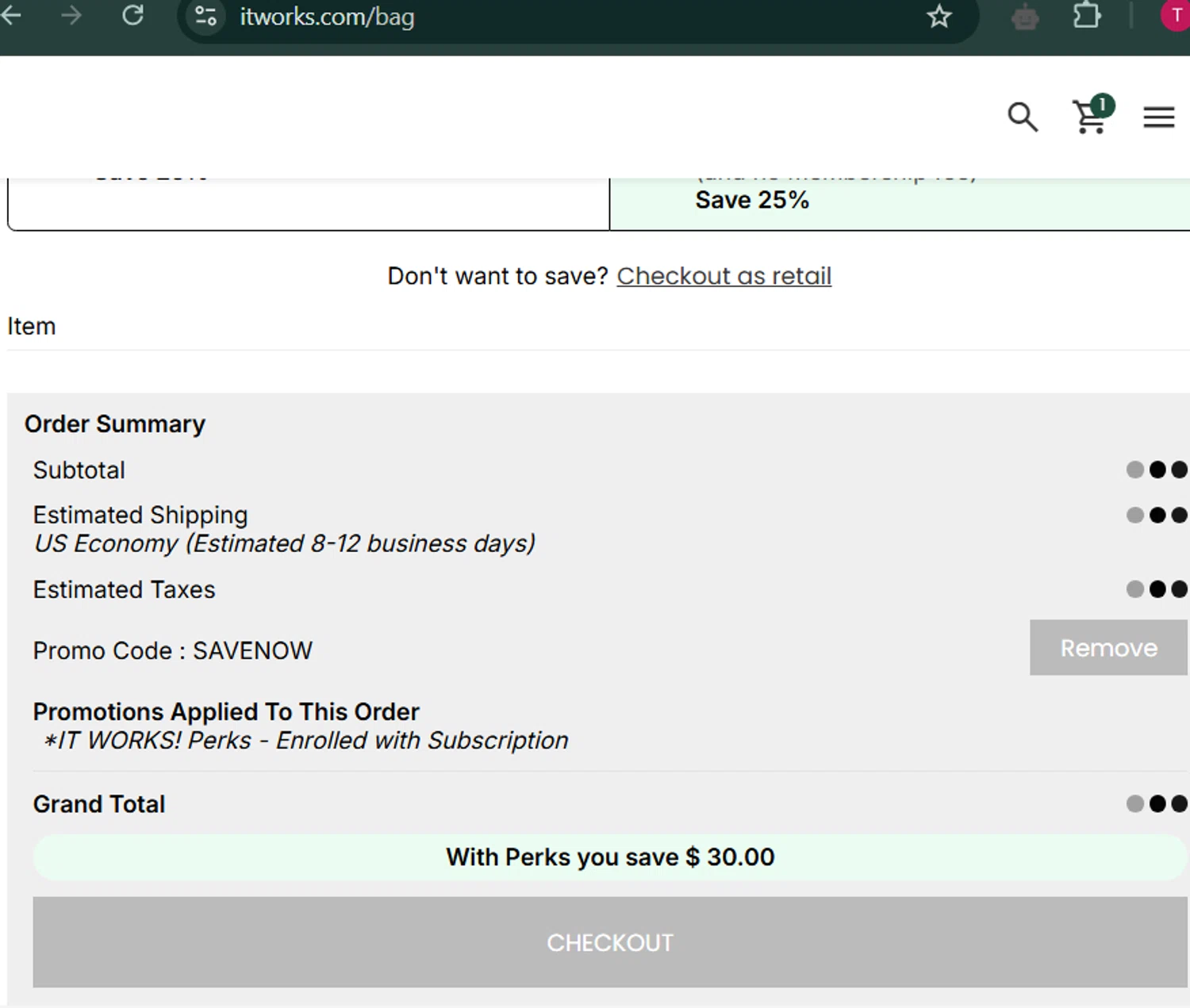Open the shopping cart icon
This screenshot has width=1190, height=1008.
[x=1091, y=117]
